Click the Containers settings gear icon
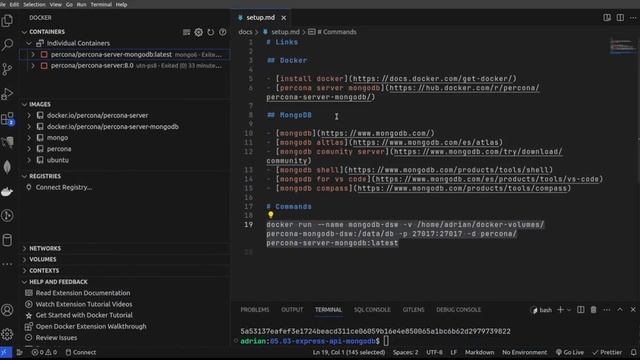 tap(198, 32)
